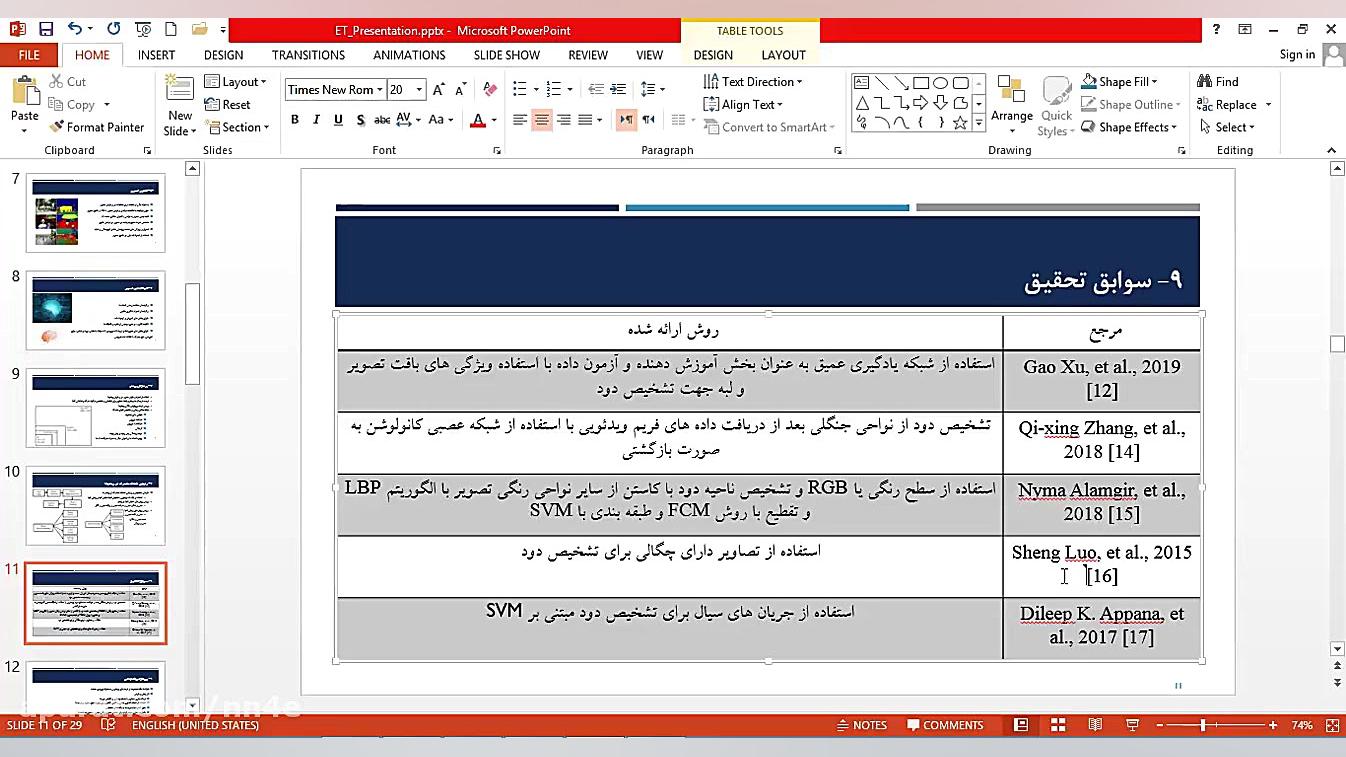Open the LAYOUT tab under Table Tools
This screenshot has height=757, width=1346.
coord(783,55)
